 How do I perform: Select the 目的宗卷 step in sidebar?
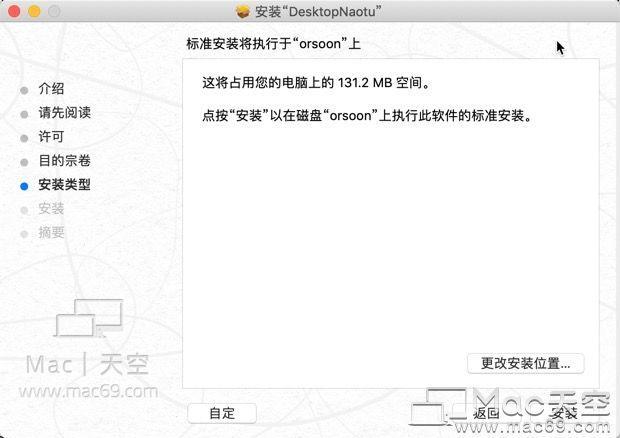[x=64, y=161]
